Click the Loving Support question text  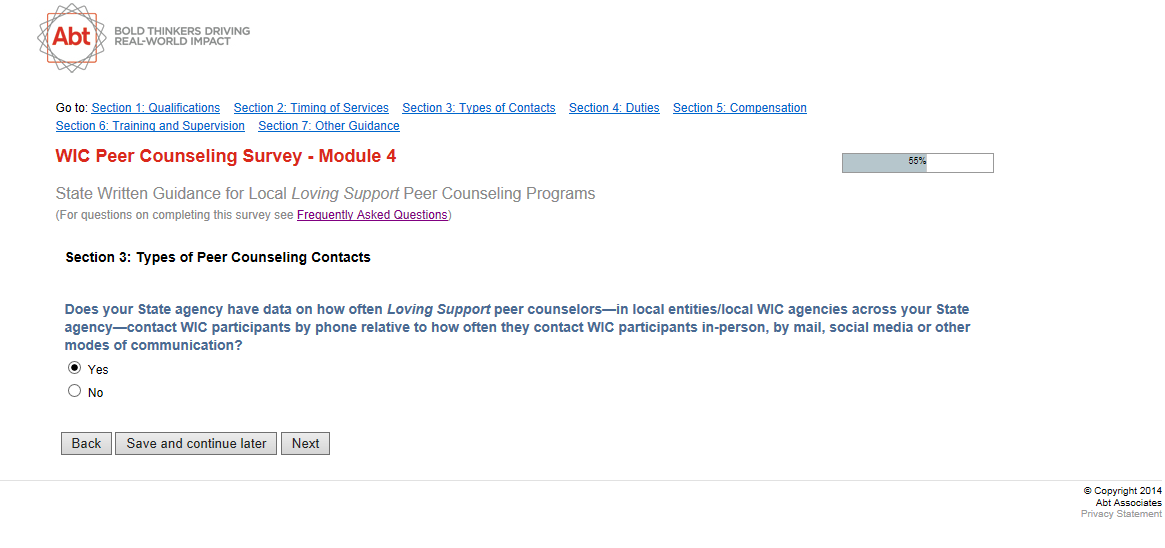[517, 327]
